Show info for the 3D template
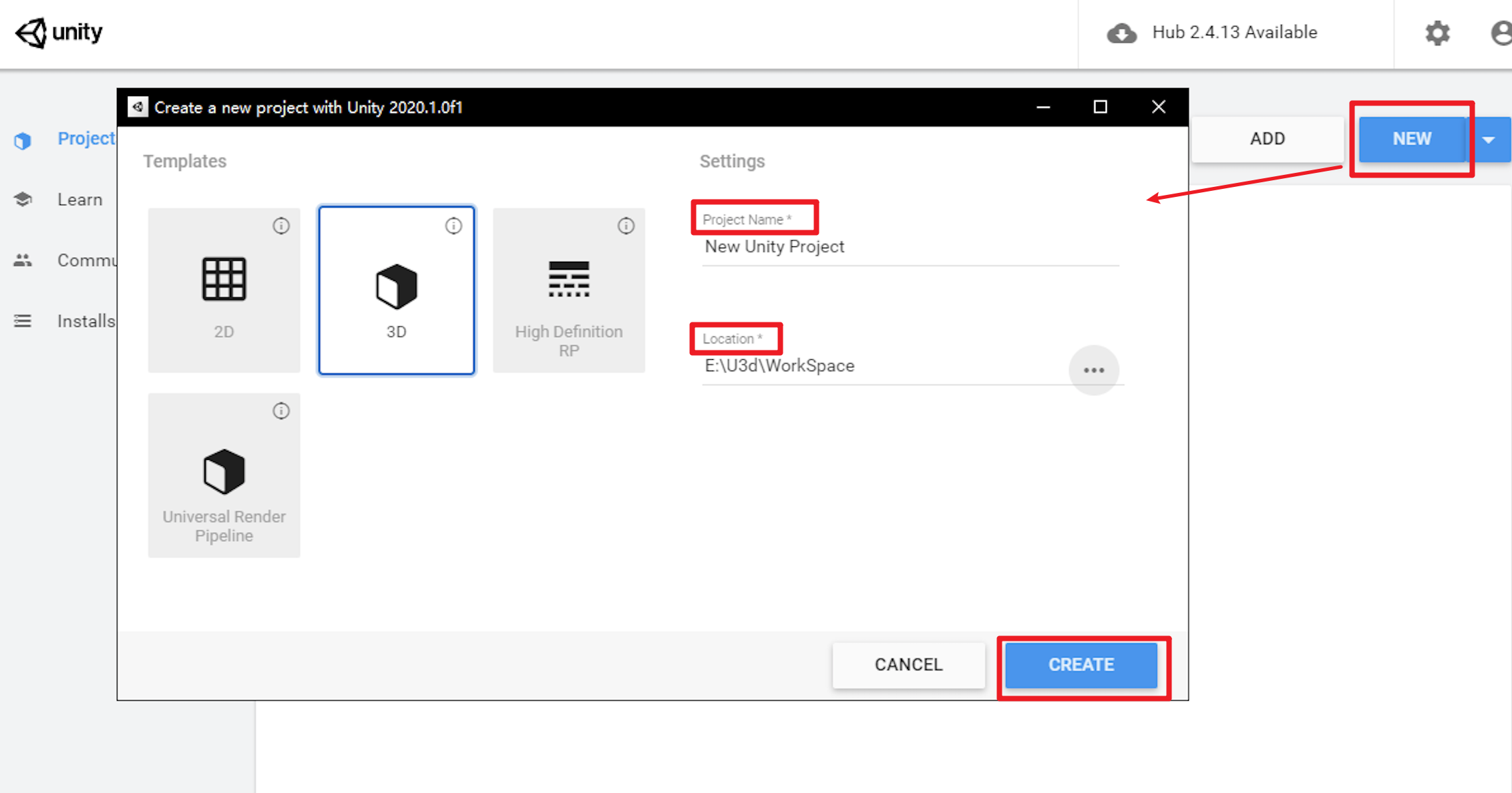 click(453, 226)
